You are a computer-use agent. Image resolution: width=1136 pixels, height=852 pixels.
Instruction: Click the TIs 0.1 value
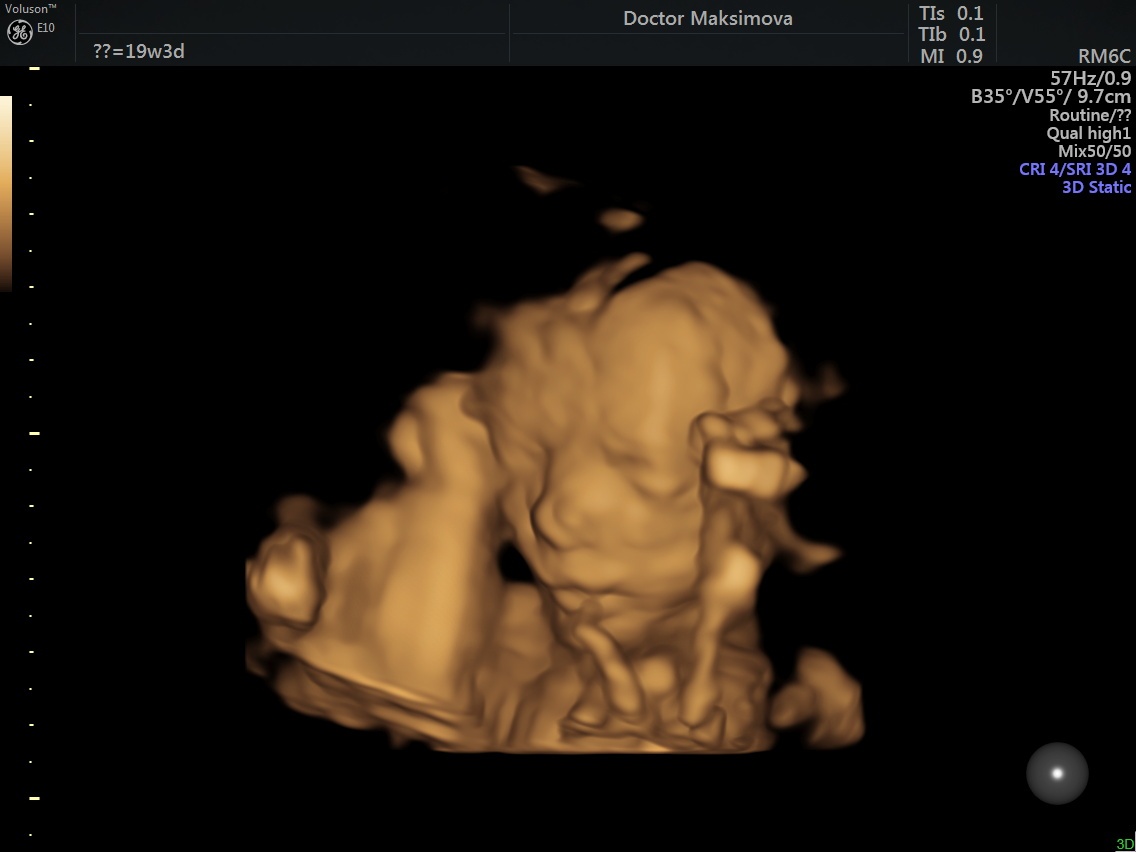pyautogui.click(x=951, y=13)
